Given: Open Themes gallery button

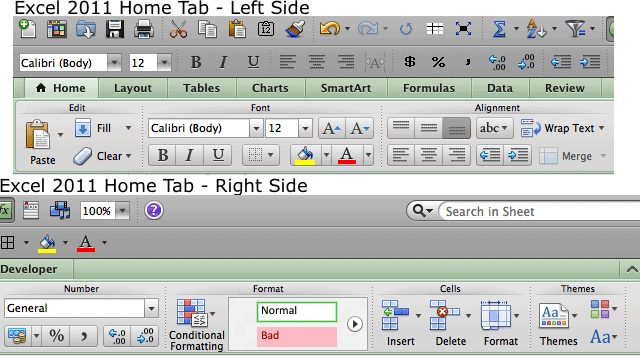Looking at the screenshot, I should [553, 316].
